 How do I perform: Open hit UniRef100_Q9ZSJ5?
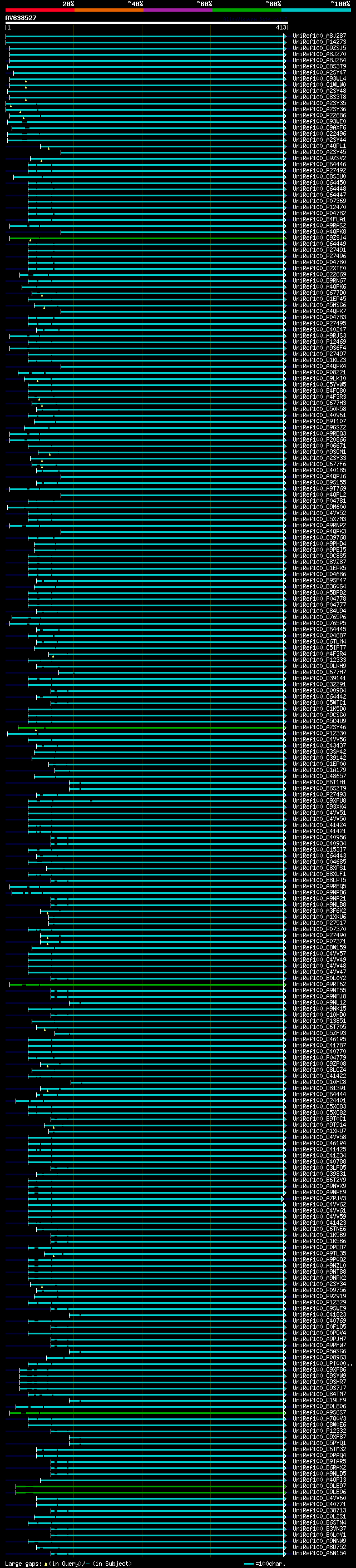319,48
